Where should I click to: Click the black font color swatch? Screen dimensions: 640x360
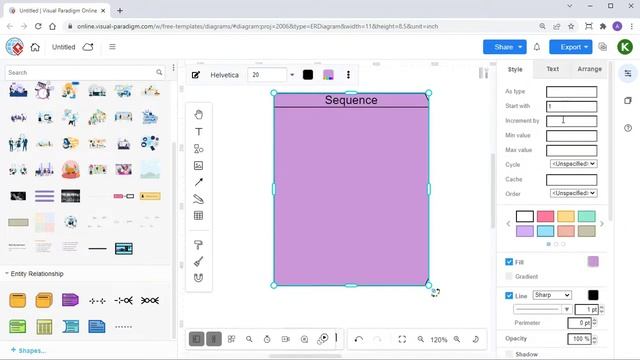point(308,75)
